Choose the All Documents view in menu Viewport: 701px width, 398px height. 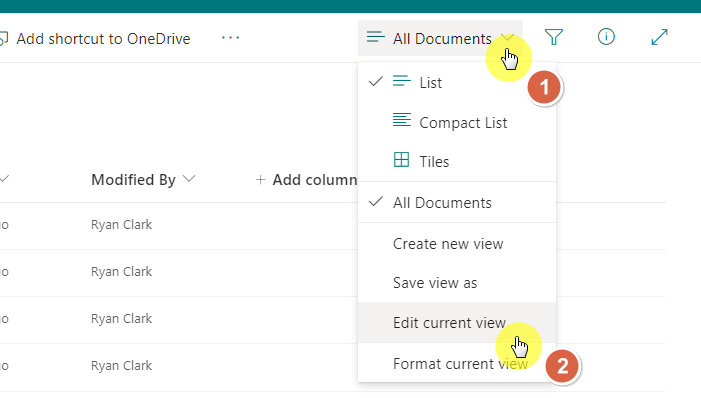coord(457,203)
